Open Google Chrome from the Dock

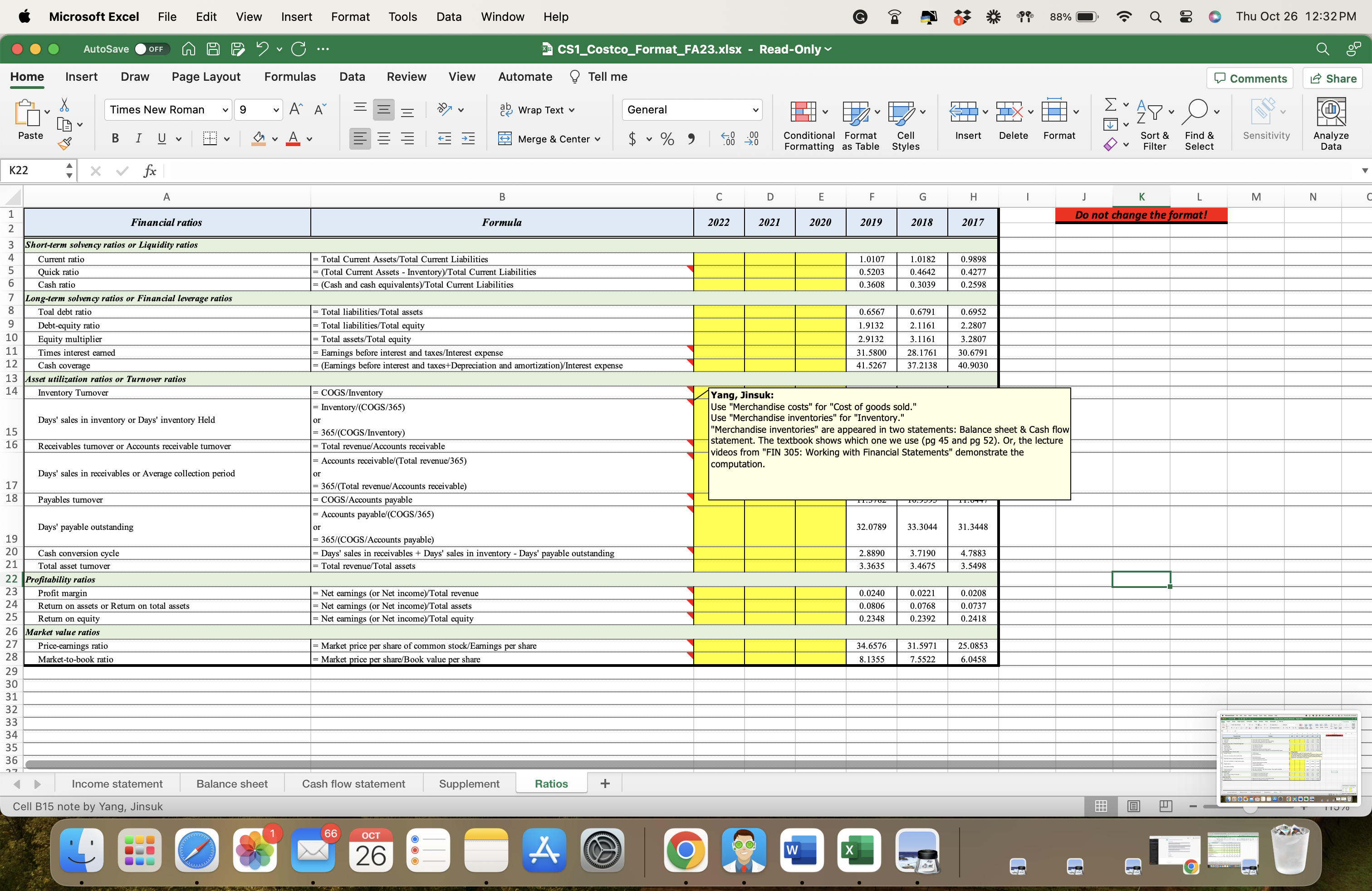(x=686, y=850)
